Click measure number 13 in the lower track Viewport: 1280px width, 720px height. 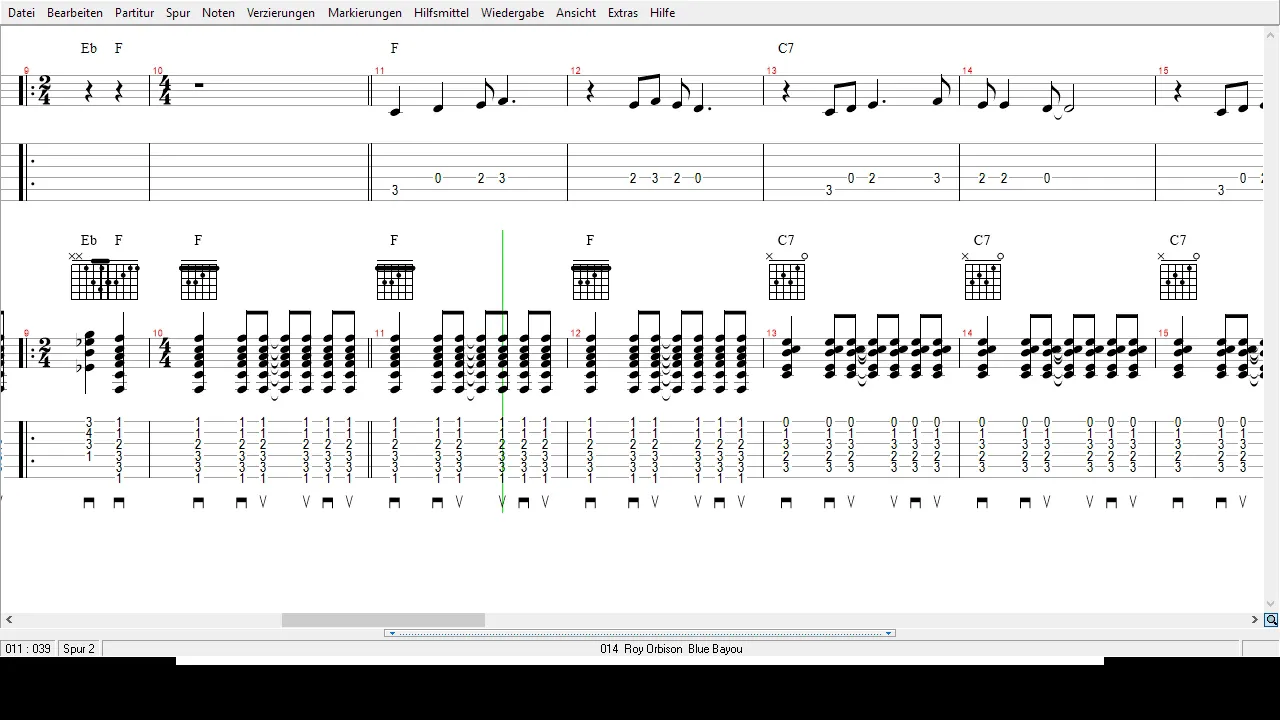(x=771, y=333)
